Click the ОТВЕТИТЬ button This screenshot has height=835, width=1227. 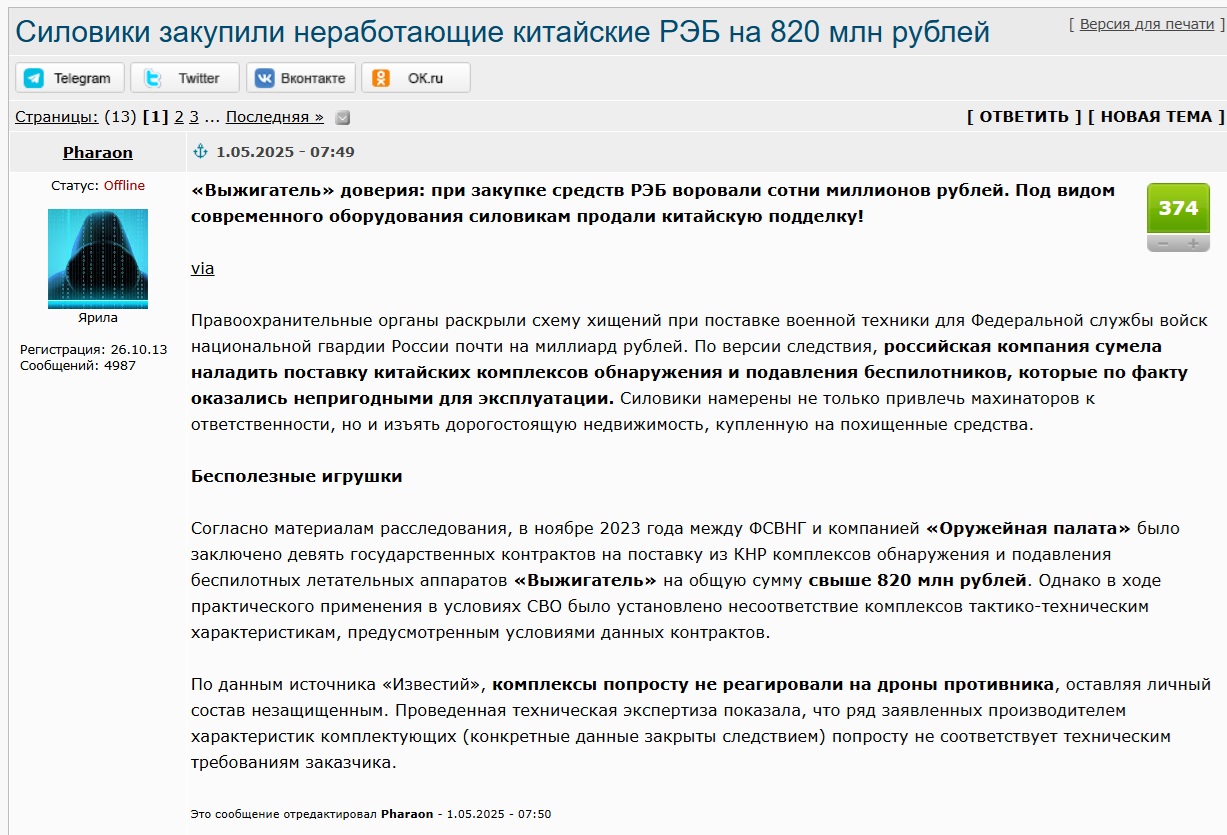[x=1024, y=117]
